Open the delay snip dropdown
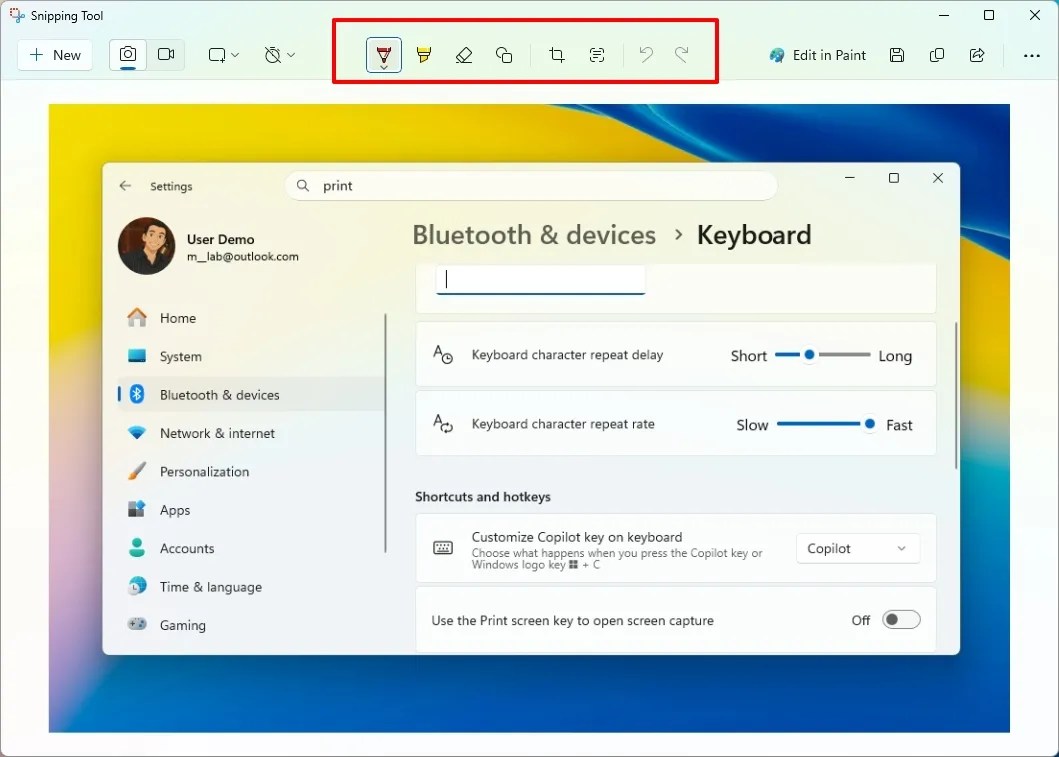This screenshot has height=757, width=1059. pyautogui.click(x=280, y=55)
